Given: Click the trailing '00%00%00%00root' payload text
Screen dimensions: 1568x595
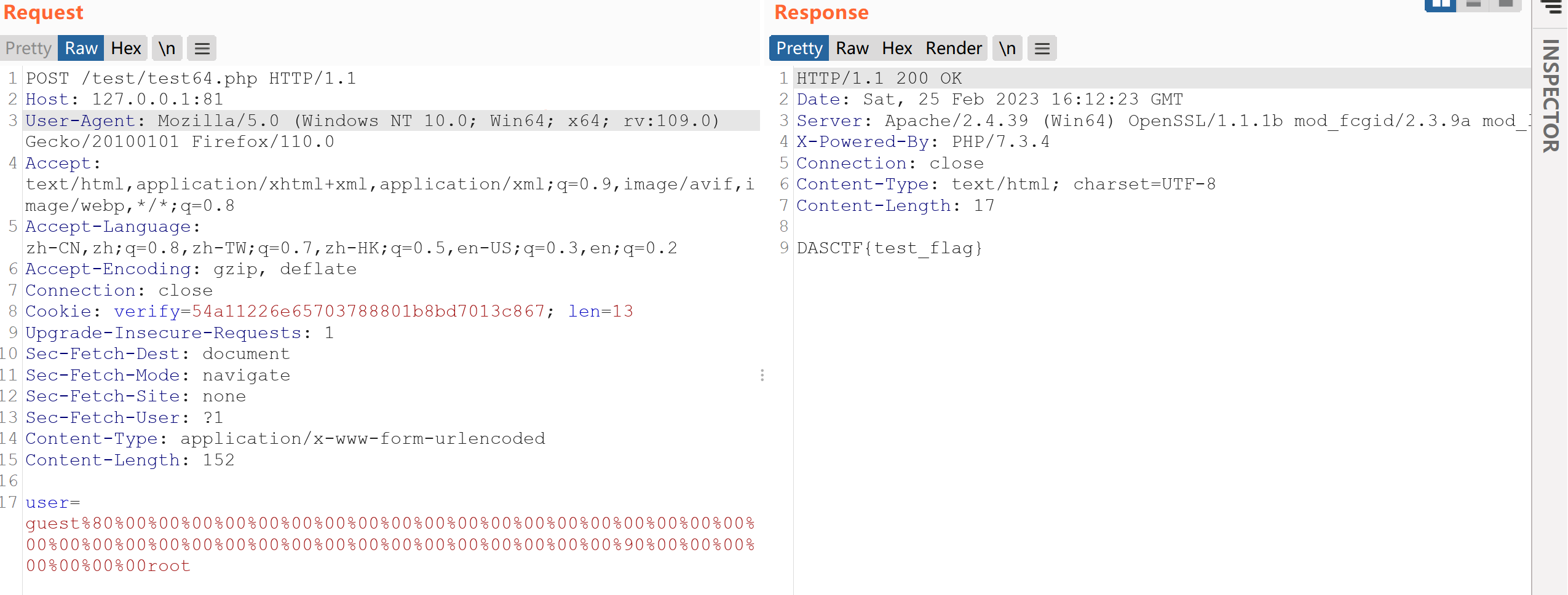Looking at the screenshot, I should coord(108,566).
